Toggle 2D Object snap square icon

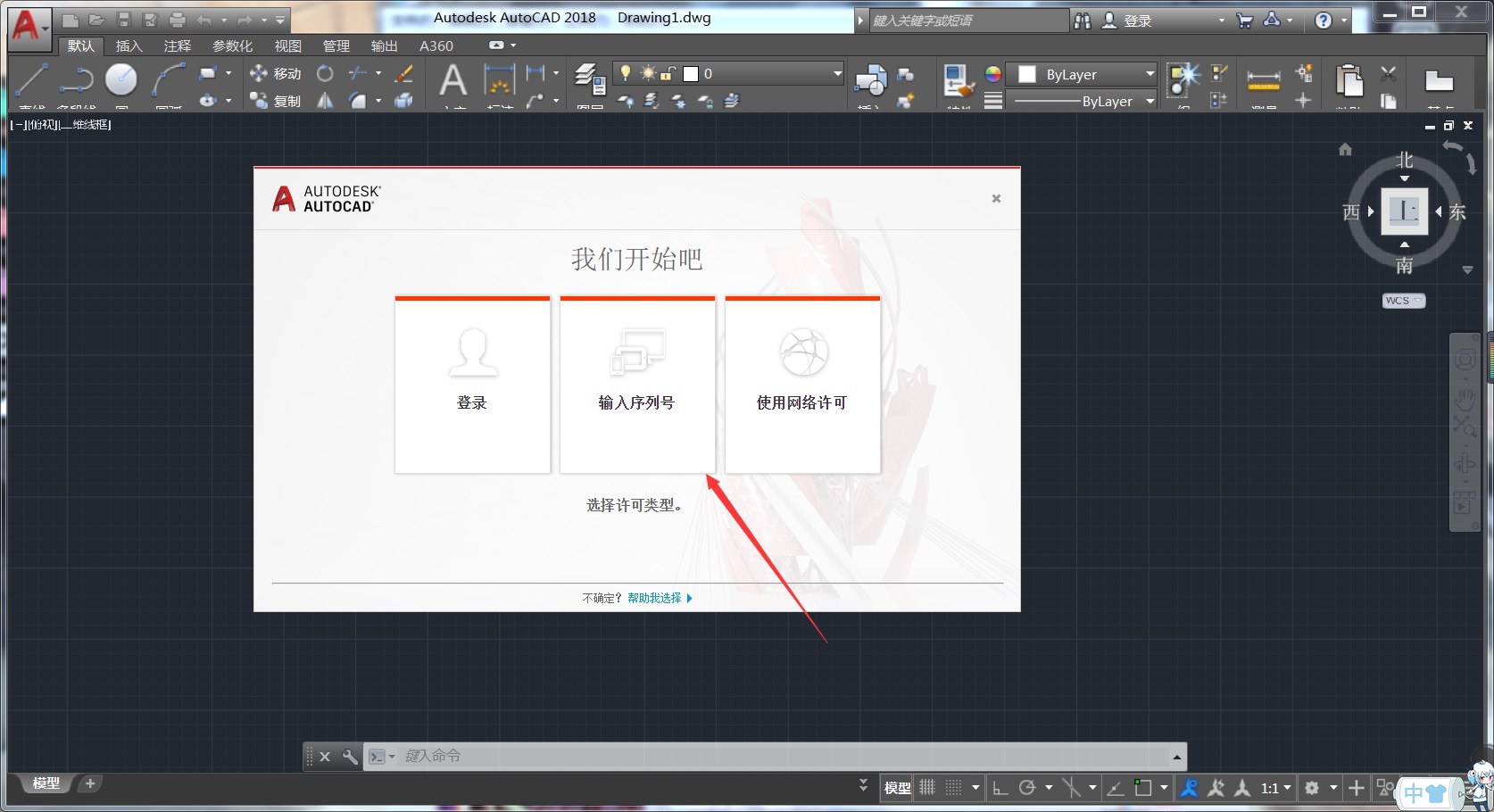(x=1142, y=788)
